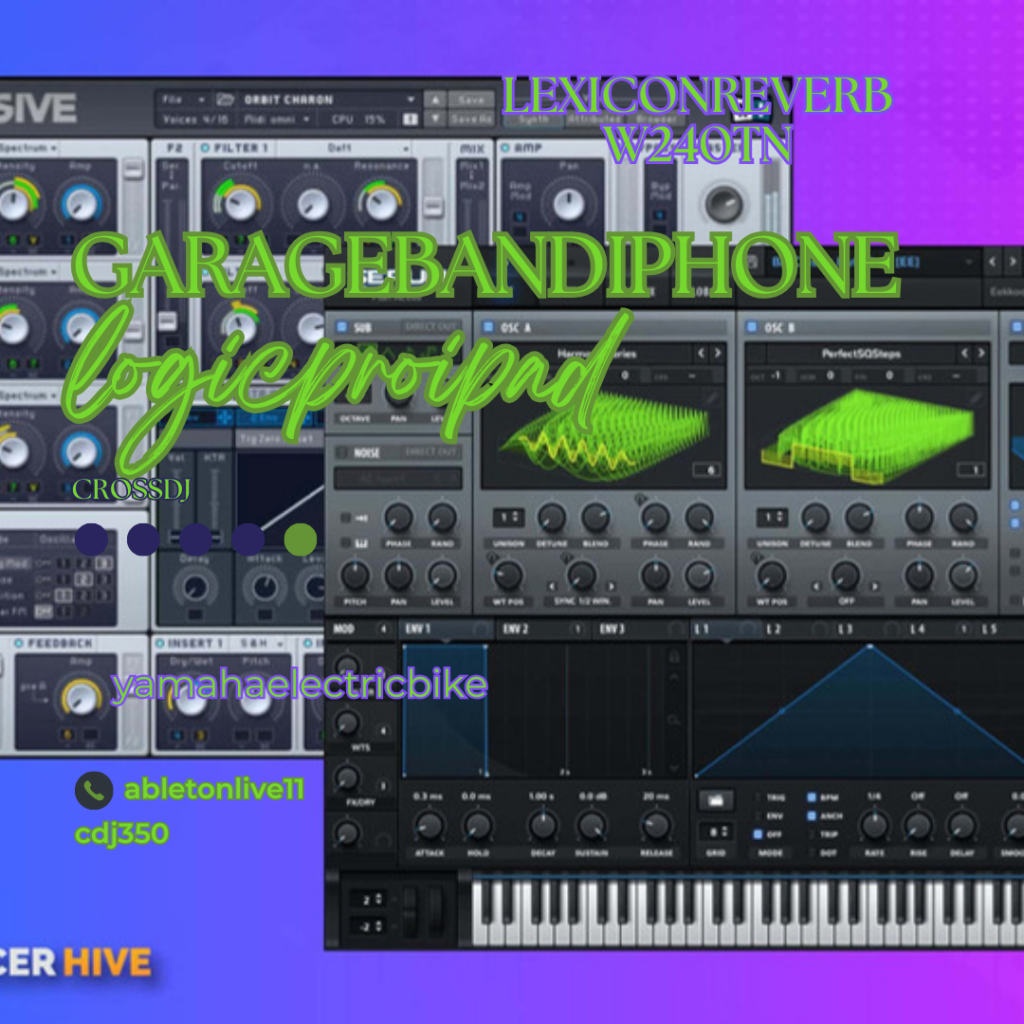Toggle the SUB oscillator on in Serum
1024x1024 pixels.
342,327
